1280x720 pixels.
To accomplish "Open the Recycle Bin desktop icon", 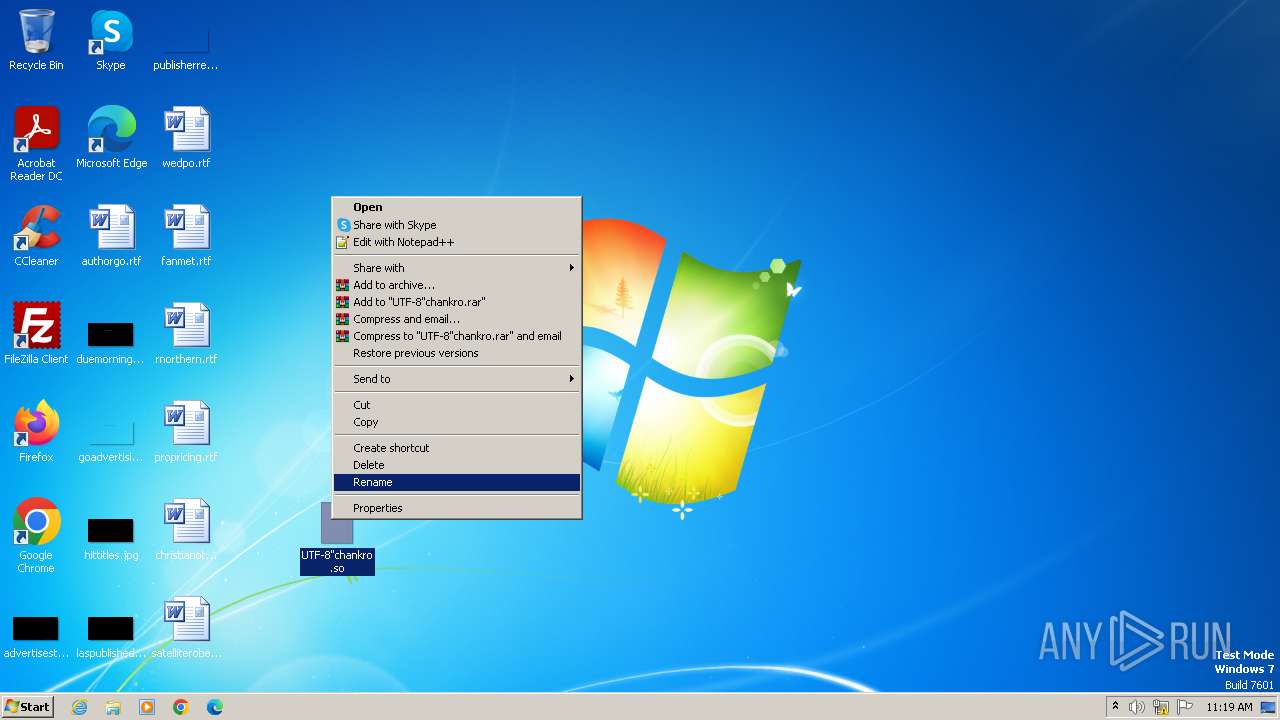I will (x=36, y=40).
